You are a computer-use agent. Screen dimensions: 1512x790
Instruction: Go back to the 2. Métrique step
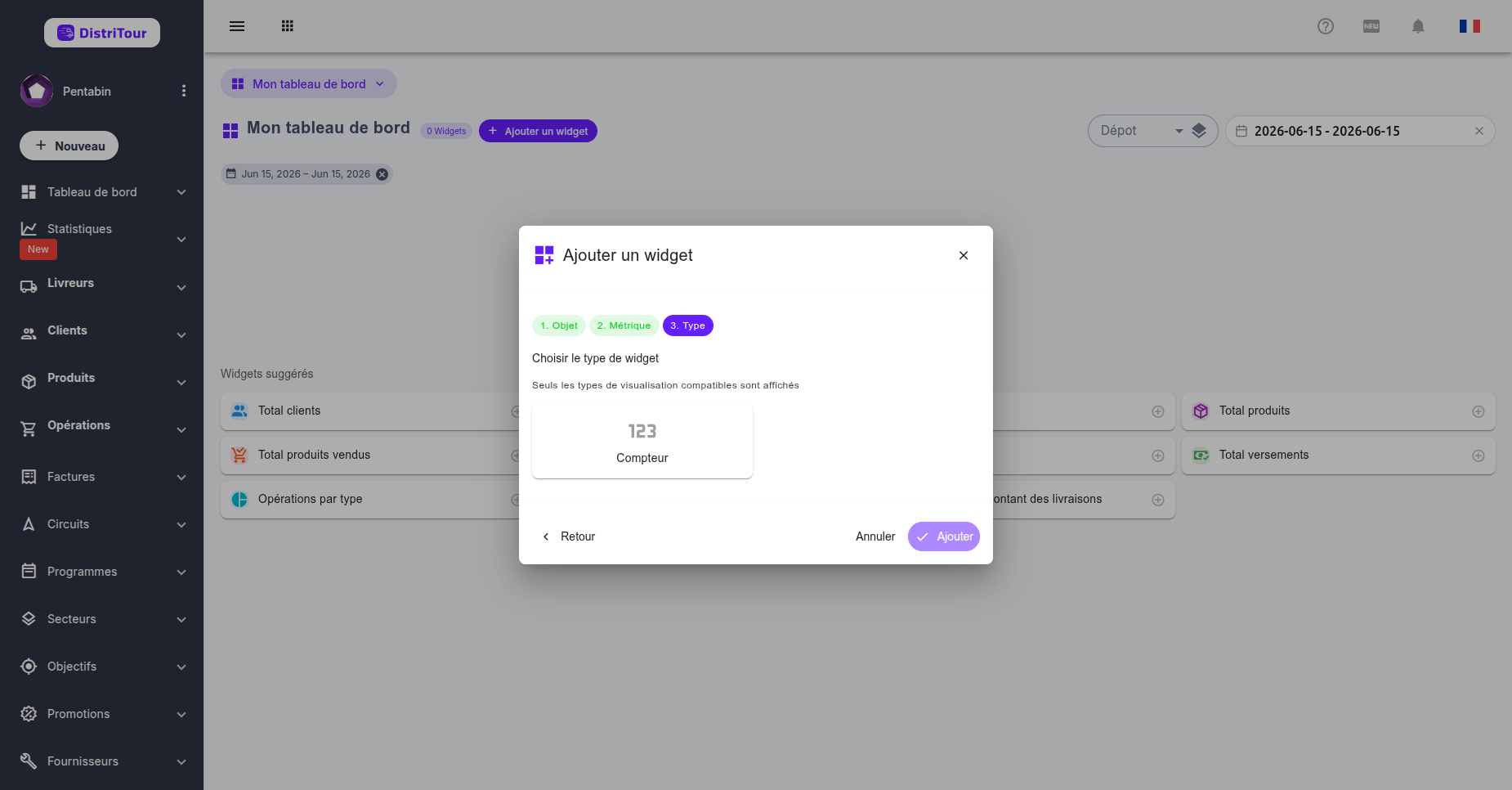coord(624,325)
